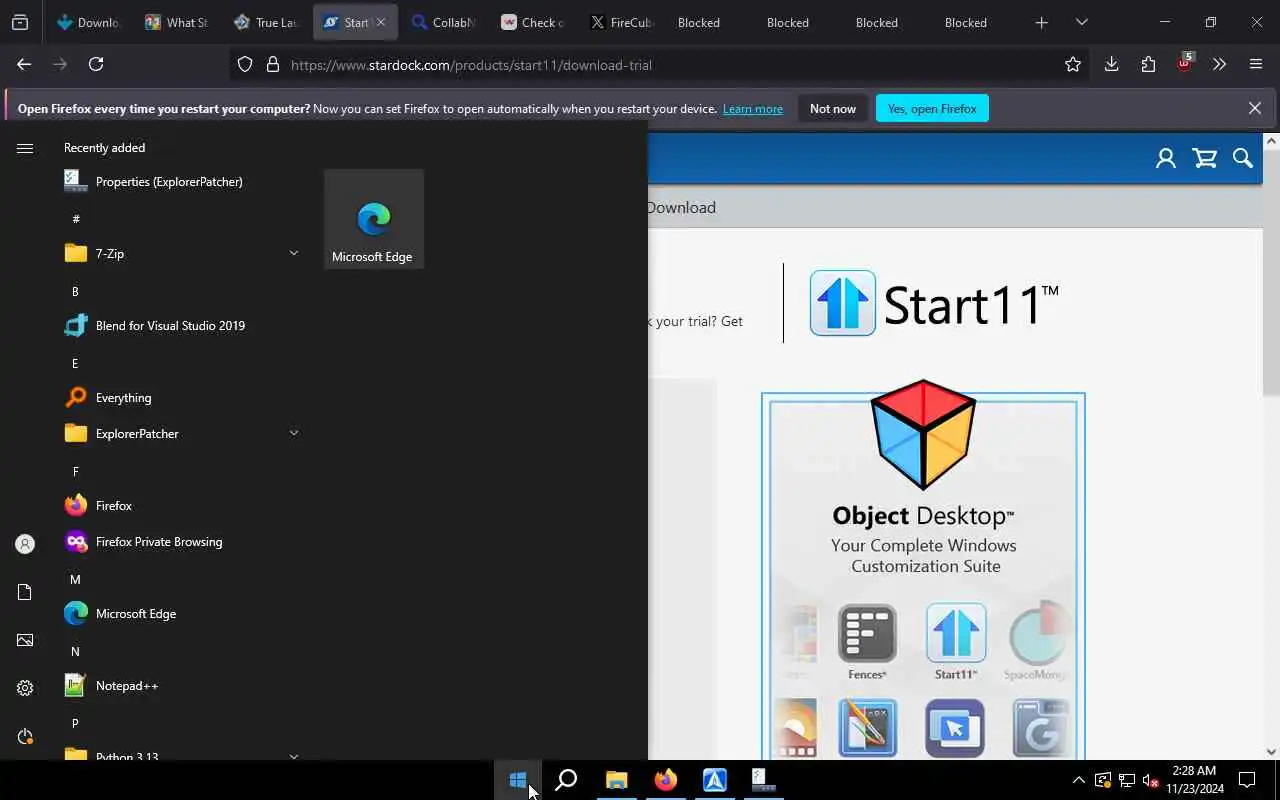Open taskbar Search magnifier
The height and width of the screenshot is (800, 1280).
[x=566, y=780]
